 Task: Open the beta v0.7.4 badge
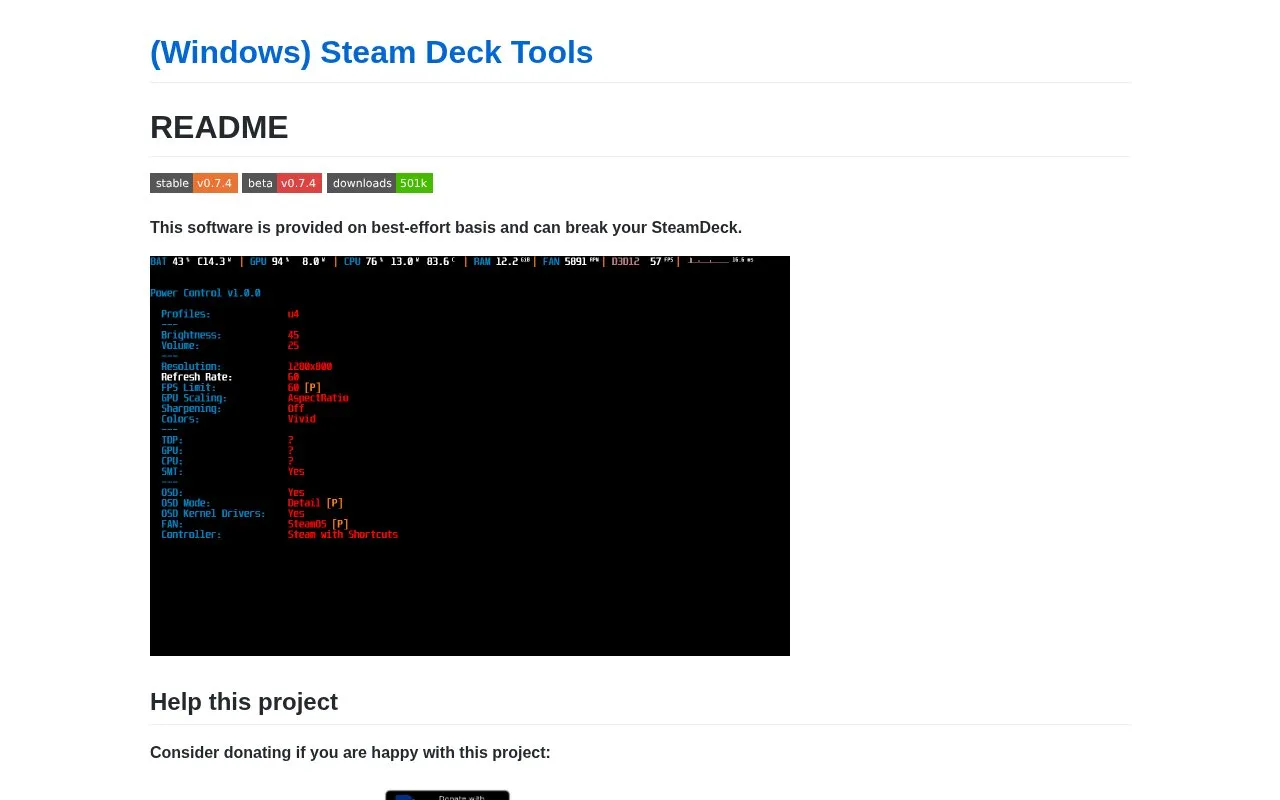tap(282, 183)
